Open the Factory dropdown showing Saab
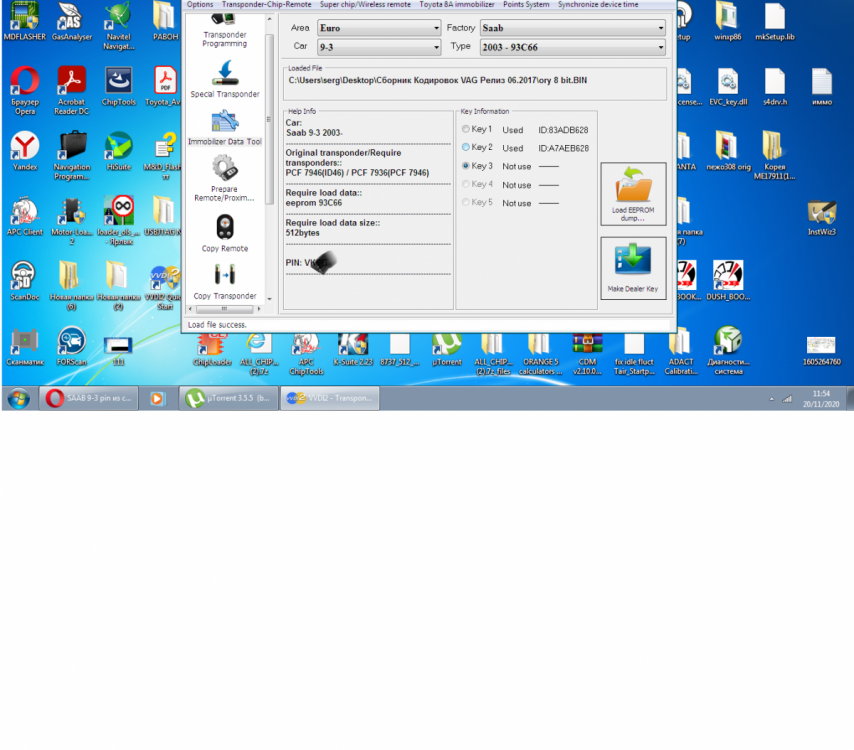The width and height of the screenshot is (854, 750). click(572, 28)
